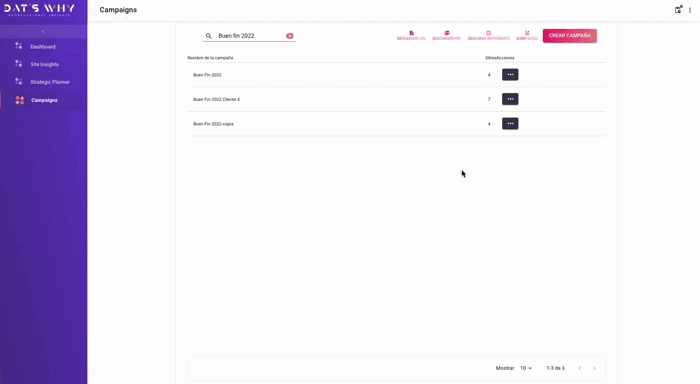Click the Descargar CSV icon
Viewport: 700px width, 384px height.
click(411, 33)
